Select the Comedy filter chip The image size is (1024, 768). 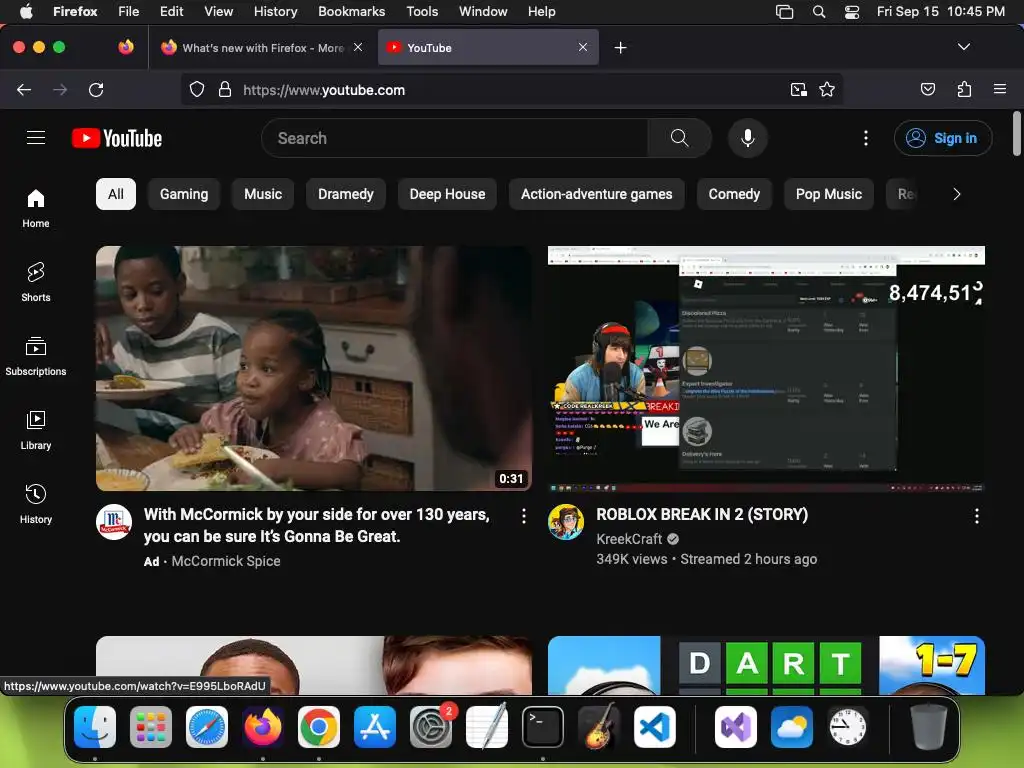coord(734,194)
